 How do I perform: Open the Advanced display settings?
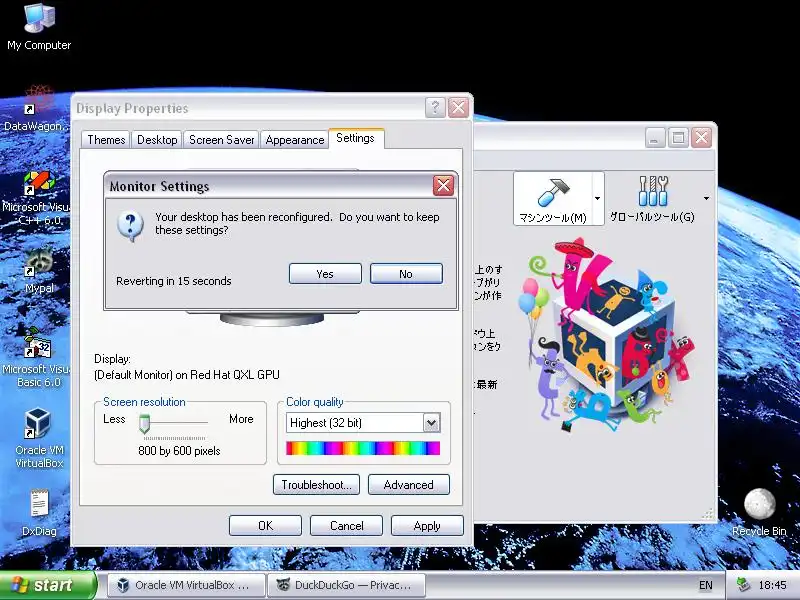point(409,485)
